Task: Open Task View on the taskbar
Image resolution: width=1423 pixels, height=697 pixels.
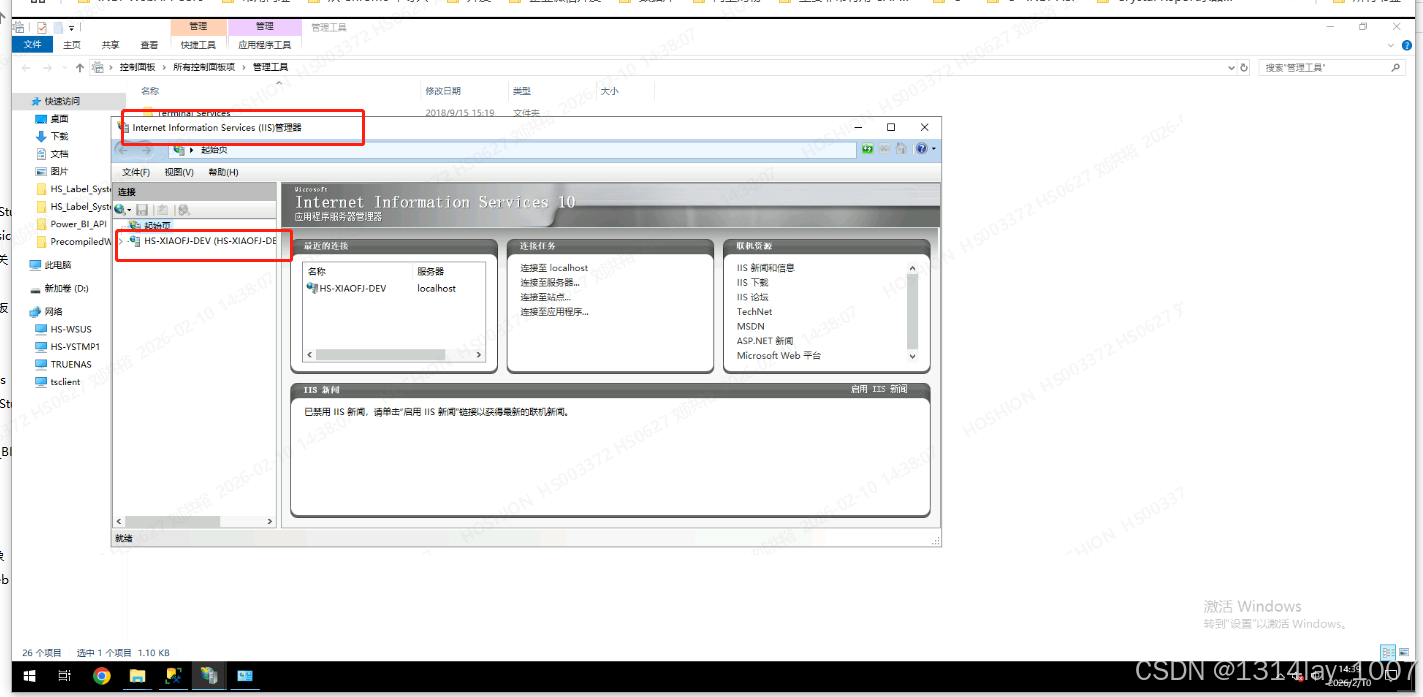Action: click(x=64, y=676)
